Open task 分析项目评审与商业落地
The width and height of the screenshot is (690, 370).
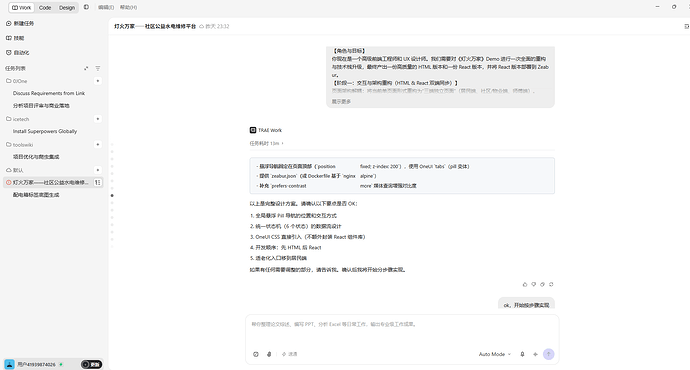[x=41, y=106]
